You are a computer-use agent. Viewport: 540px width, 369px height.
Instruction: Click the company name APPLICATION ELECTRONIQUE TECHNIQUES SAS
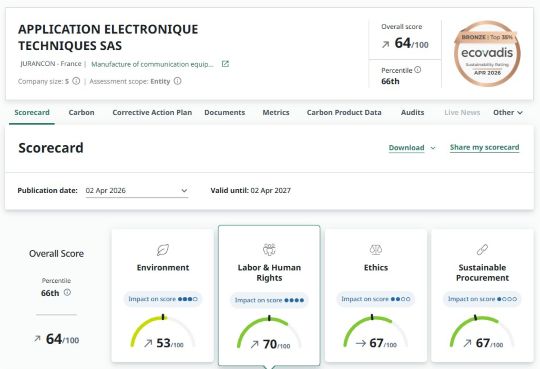click(x=108, y=37)
